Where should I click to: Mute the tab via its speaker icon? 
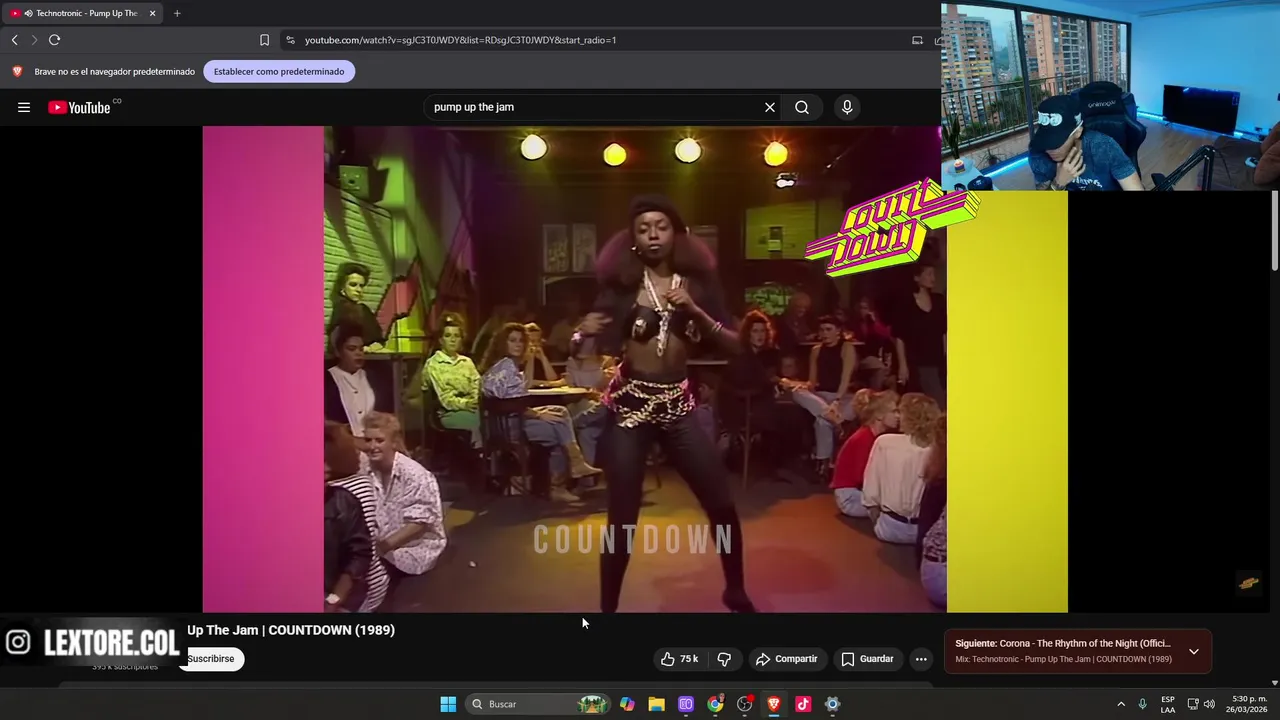point(28,13)
